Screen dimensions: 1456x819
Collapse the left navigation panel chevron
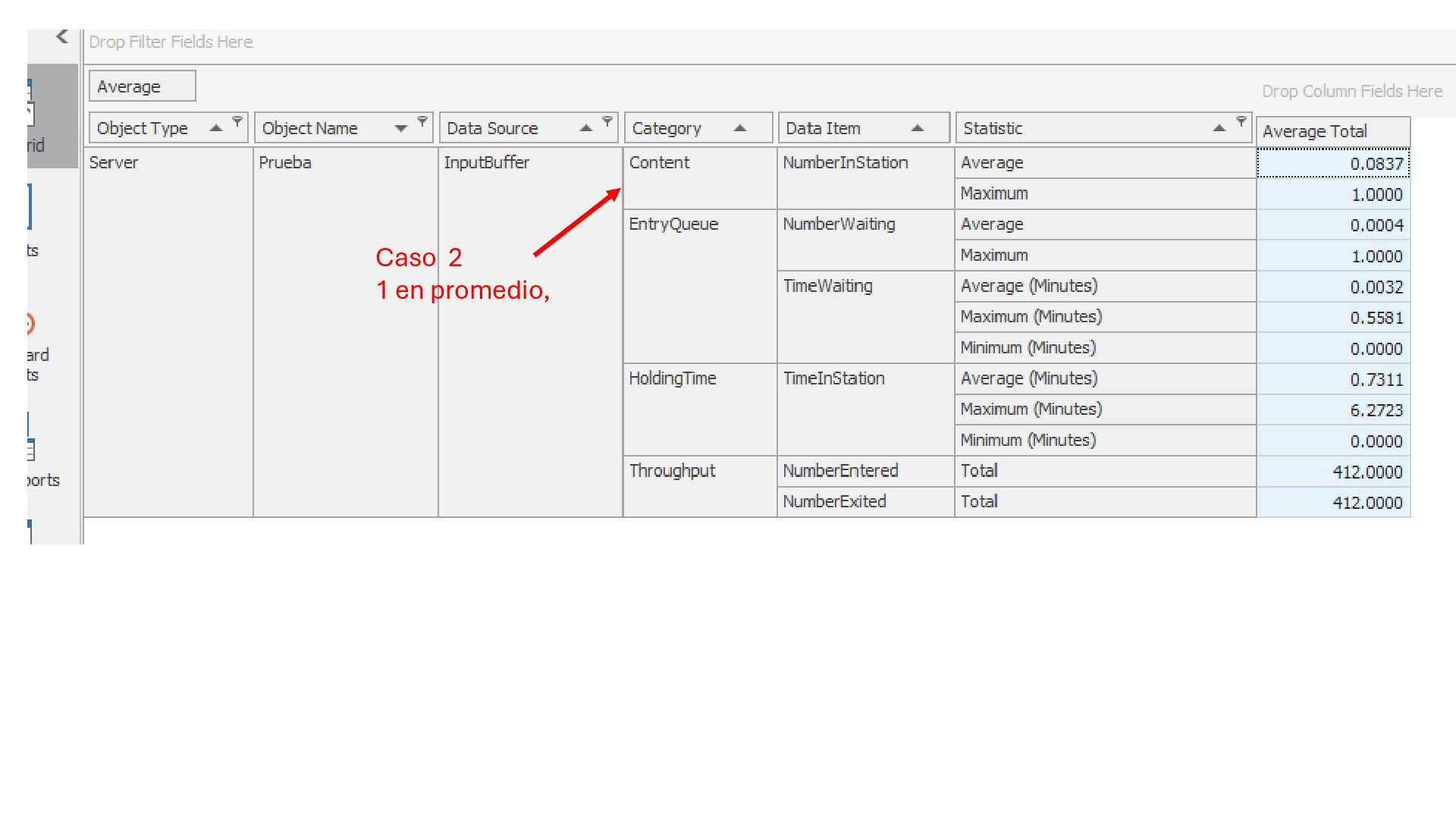pos(62,36)
